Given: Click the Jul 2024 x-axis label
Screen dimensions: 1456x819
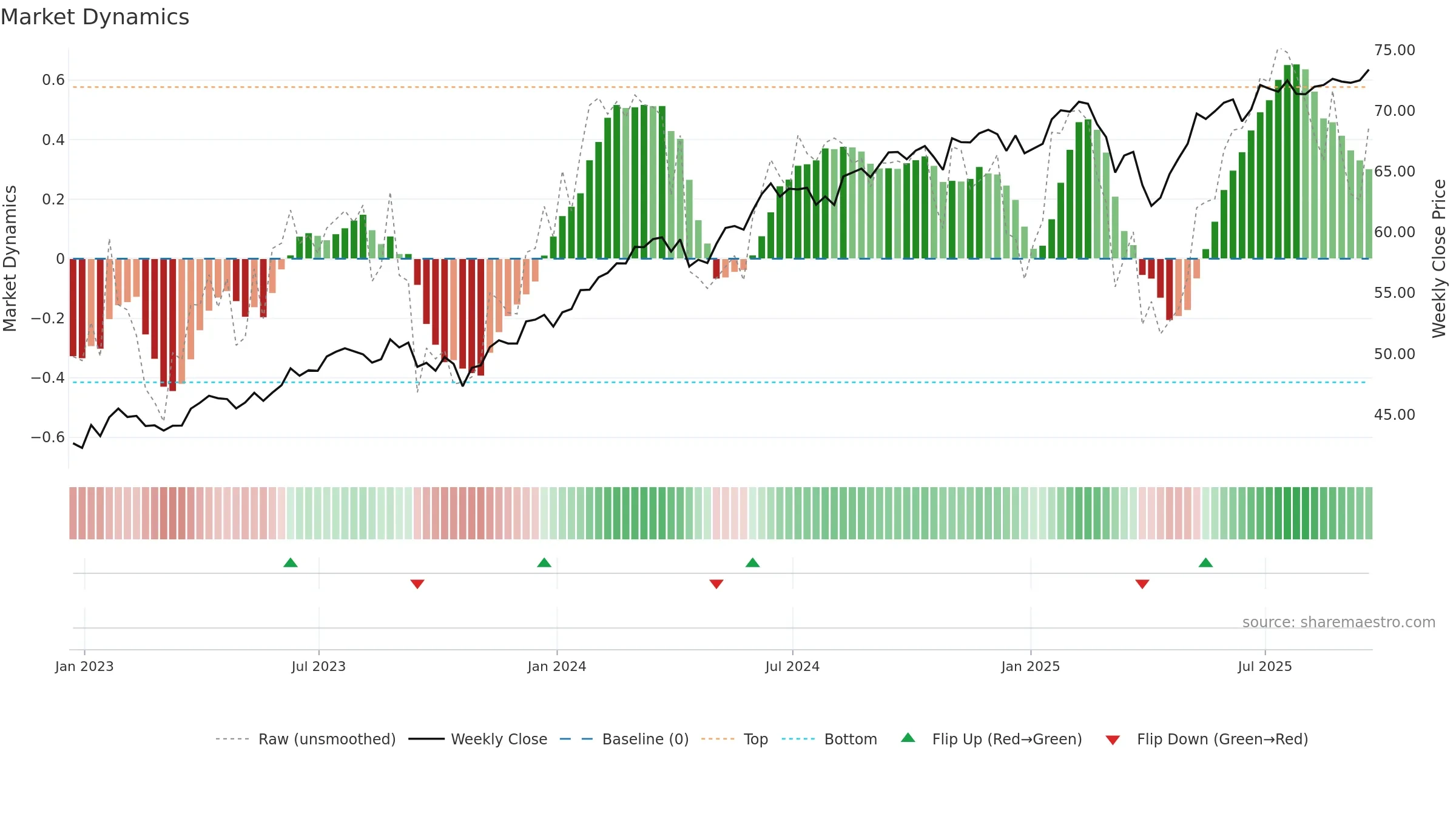Looking at the screenshot, I should pyautogui.click(x=792, y=666).
